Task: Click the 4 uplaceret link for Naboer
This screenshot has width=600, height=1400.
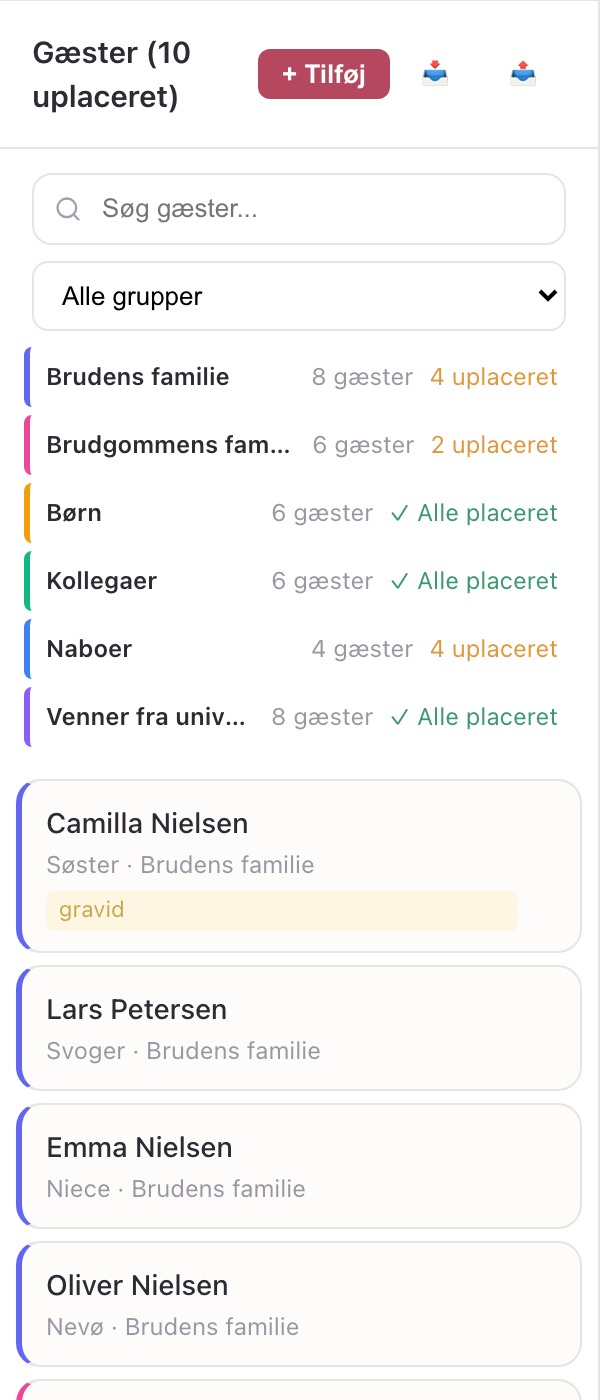Action: point(494,649)
